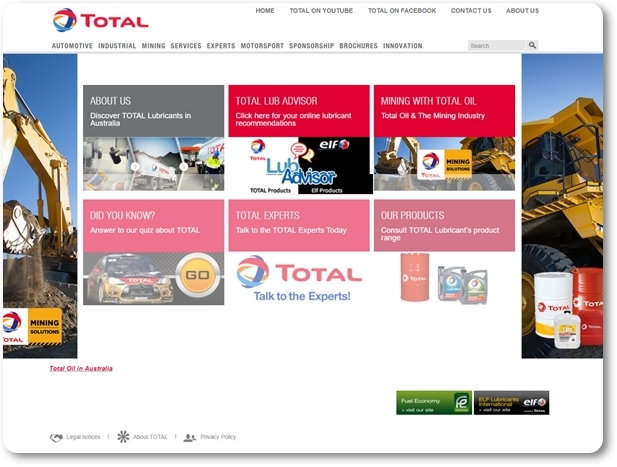This screenshot has width=617, height=467.
Task: Click the grey About Us tile heading
Action: pos(110,101)
